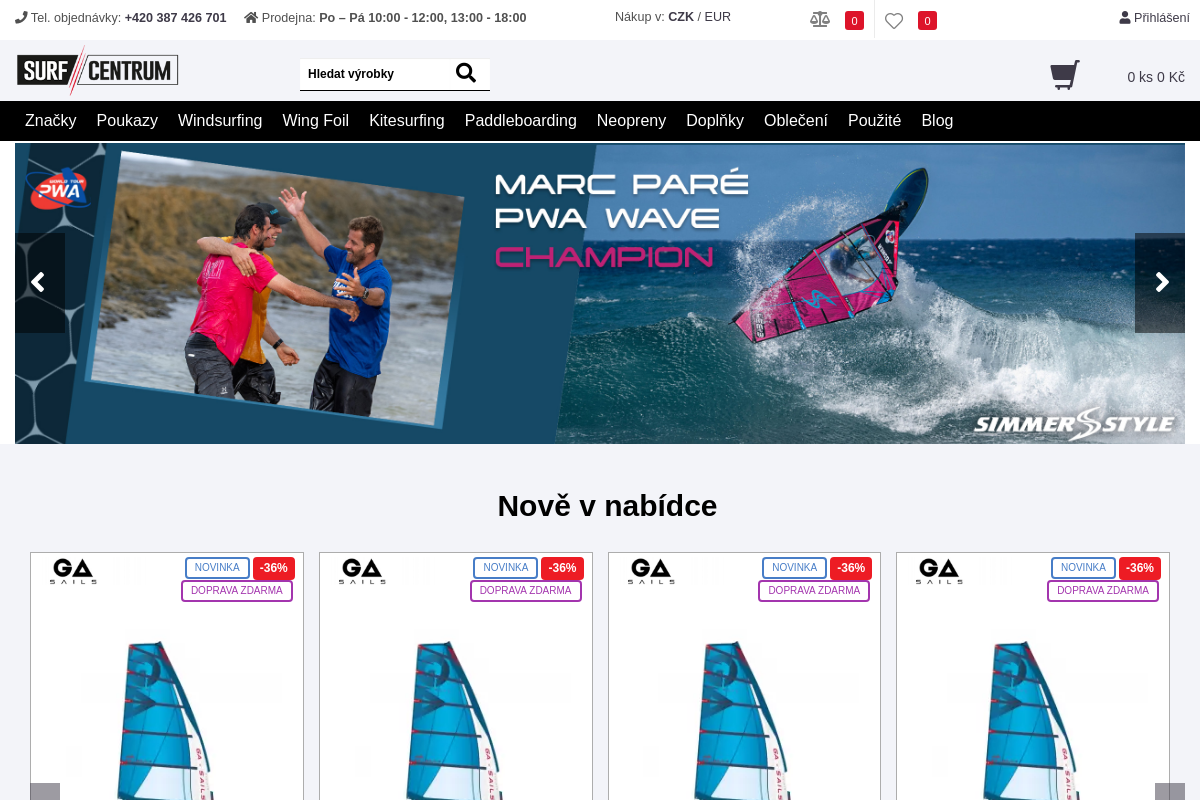The image size is (1200, 800).
Task: Click the Hledat výrobky search field
Action: [x=375, y=74]
